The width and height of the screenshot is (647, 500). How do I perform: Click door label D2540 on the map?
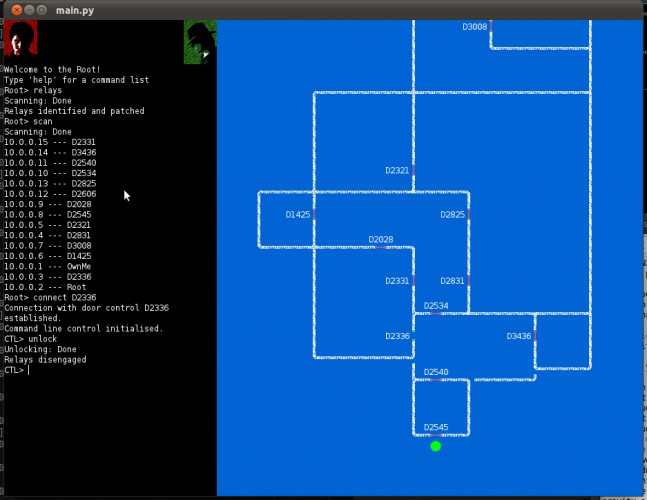tap(436, 372)
